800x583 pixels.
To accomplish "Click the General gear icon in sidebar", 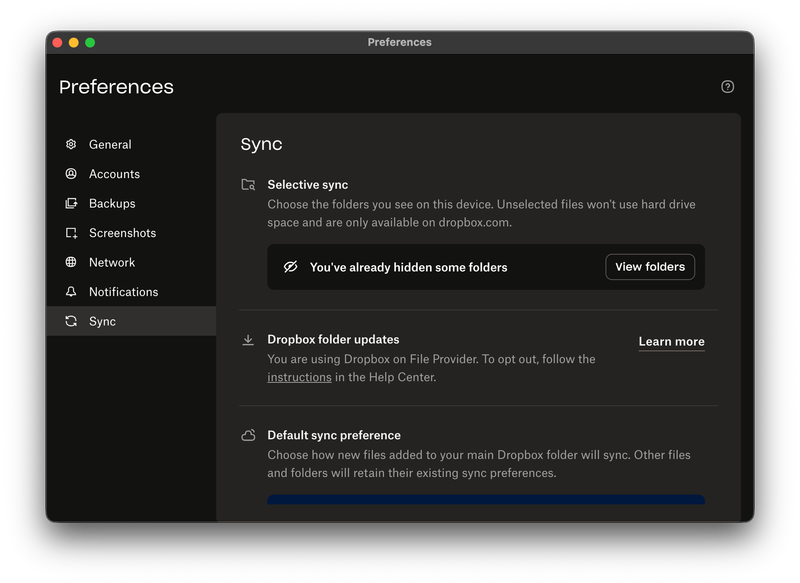I will (71, 145).
